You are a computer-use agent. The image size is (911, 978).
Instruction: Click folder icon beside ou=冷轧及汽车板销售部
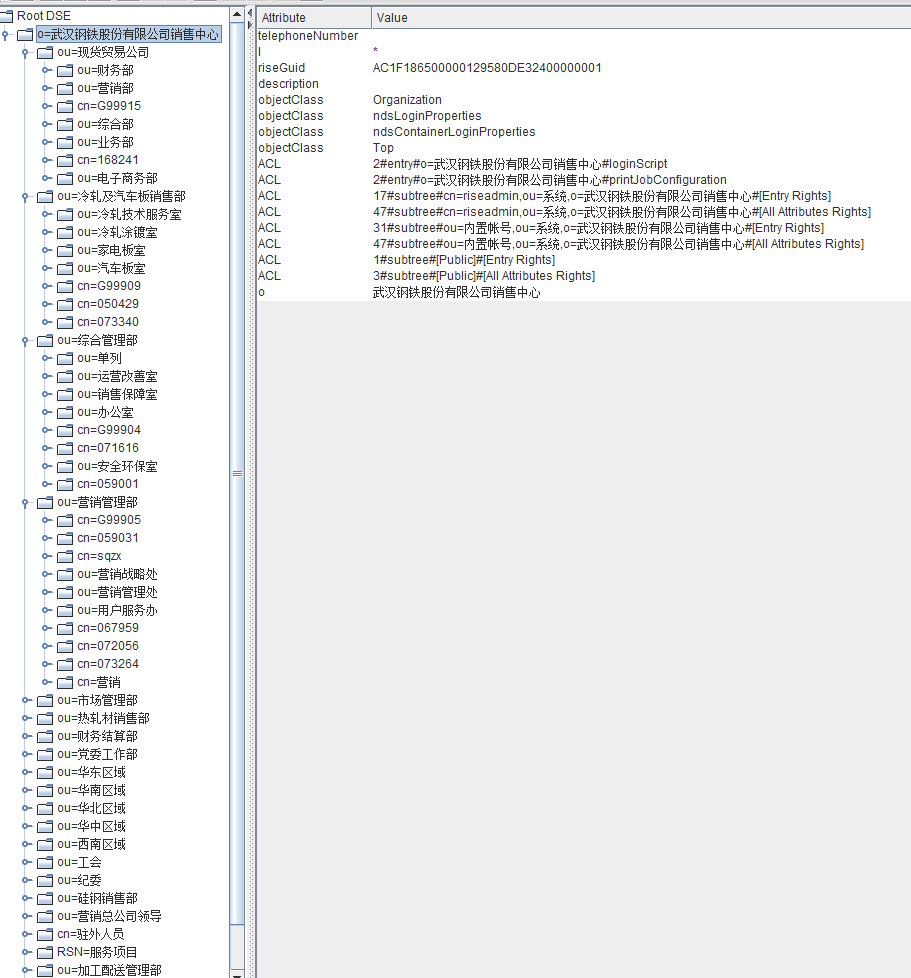tap(45, 196)
